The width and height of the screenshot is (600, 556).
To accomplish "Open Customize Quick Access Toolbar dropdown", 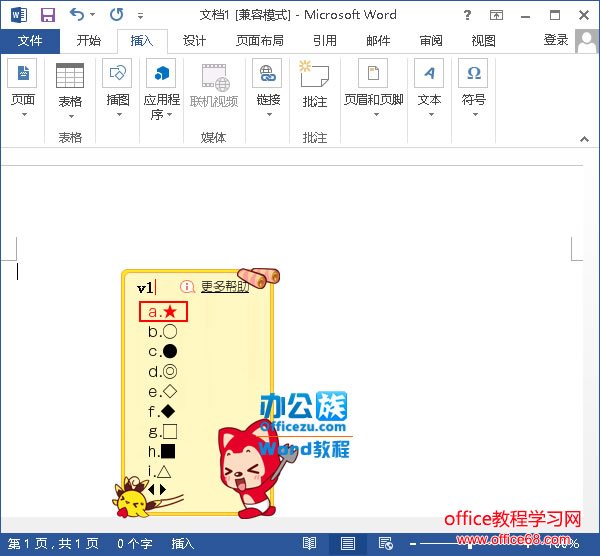I will pos(140,16).
